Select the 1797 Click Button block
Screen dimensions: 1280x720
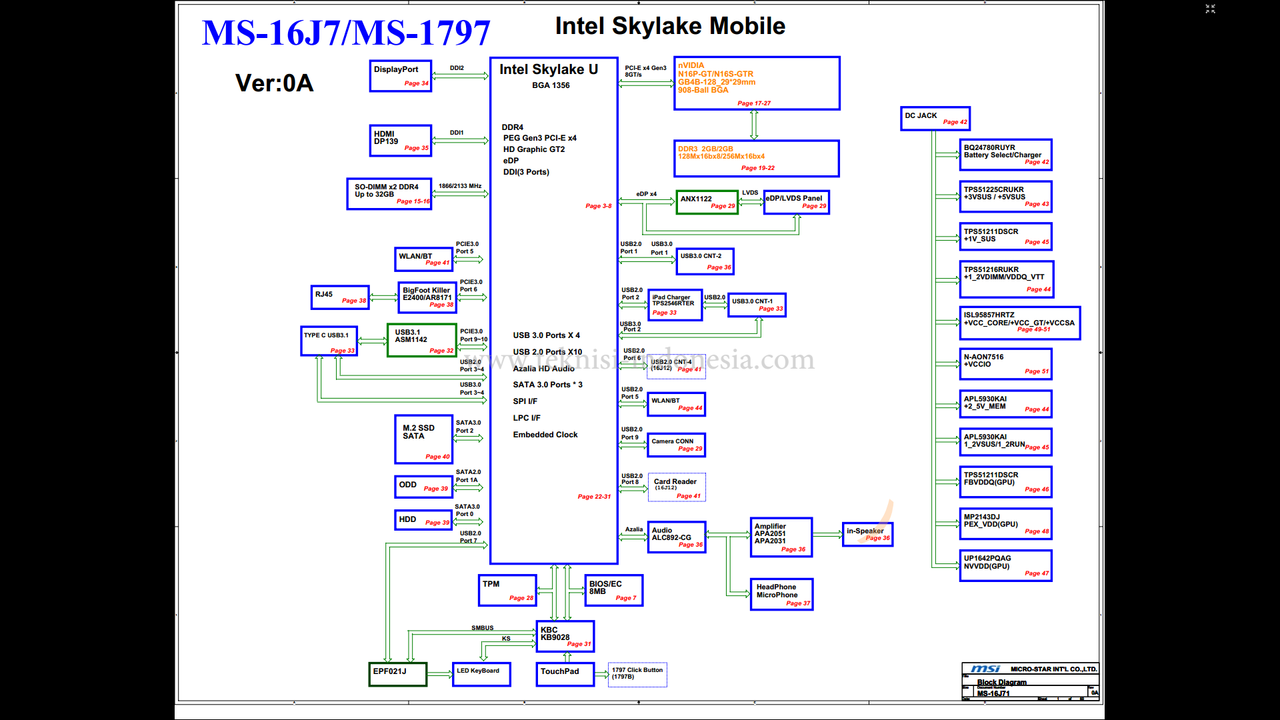pyautogui.click(x=637, y=674)
